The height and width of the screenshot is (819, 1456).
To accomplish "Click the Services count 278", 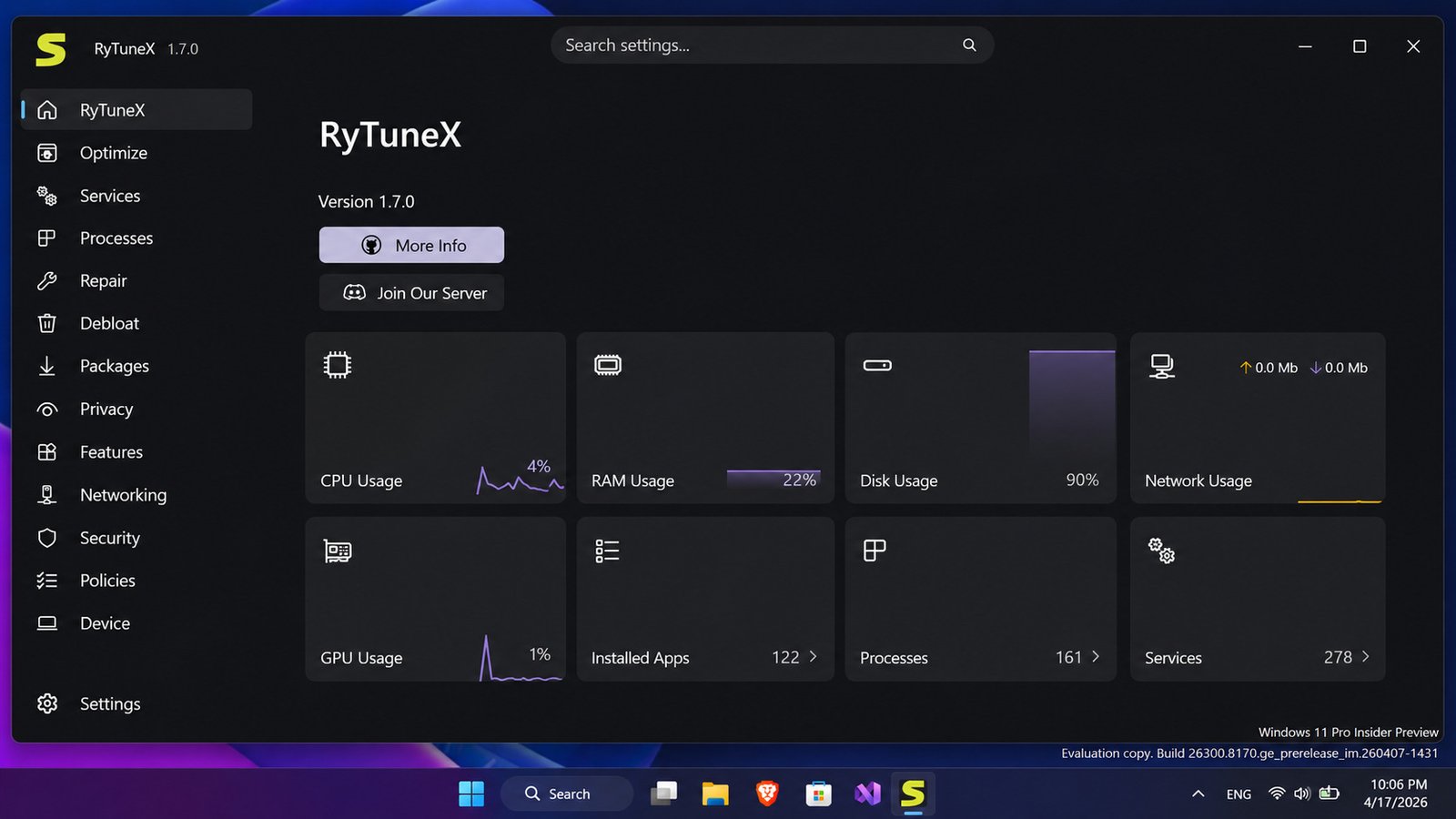I will click(x=1338, y=657).
